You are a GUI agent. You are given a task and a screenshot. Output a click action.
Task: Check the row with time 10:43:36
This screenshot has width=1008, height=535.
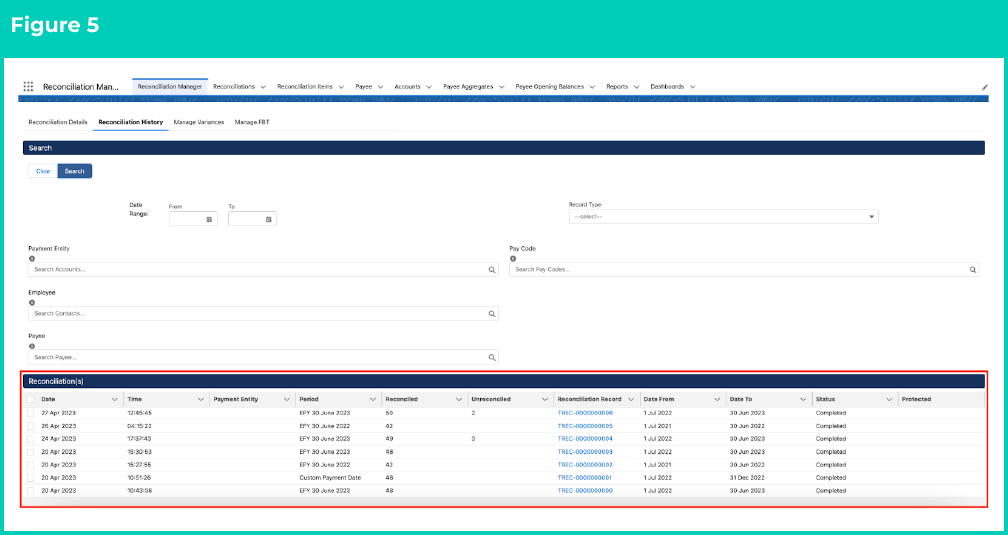(30, 491)
